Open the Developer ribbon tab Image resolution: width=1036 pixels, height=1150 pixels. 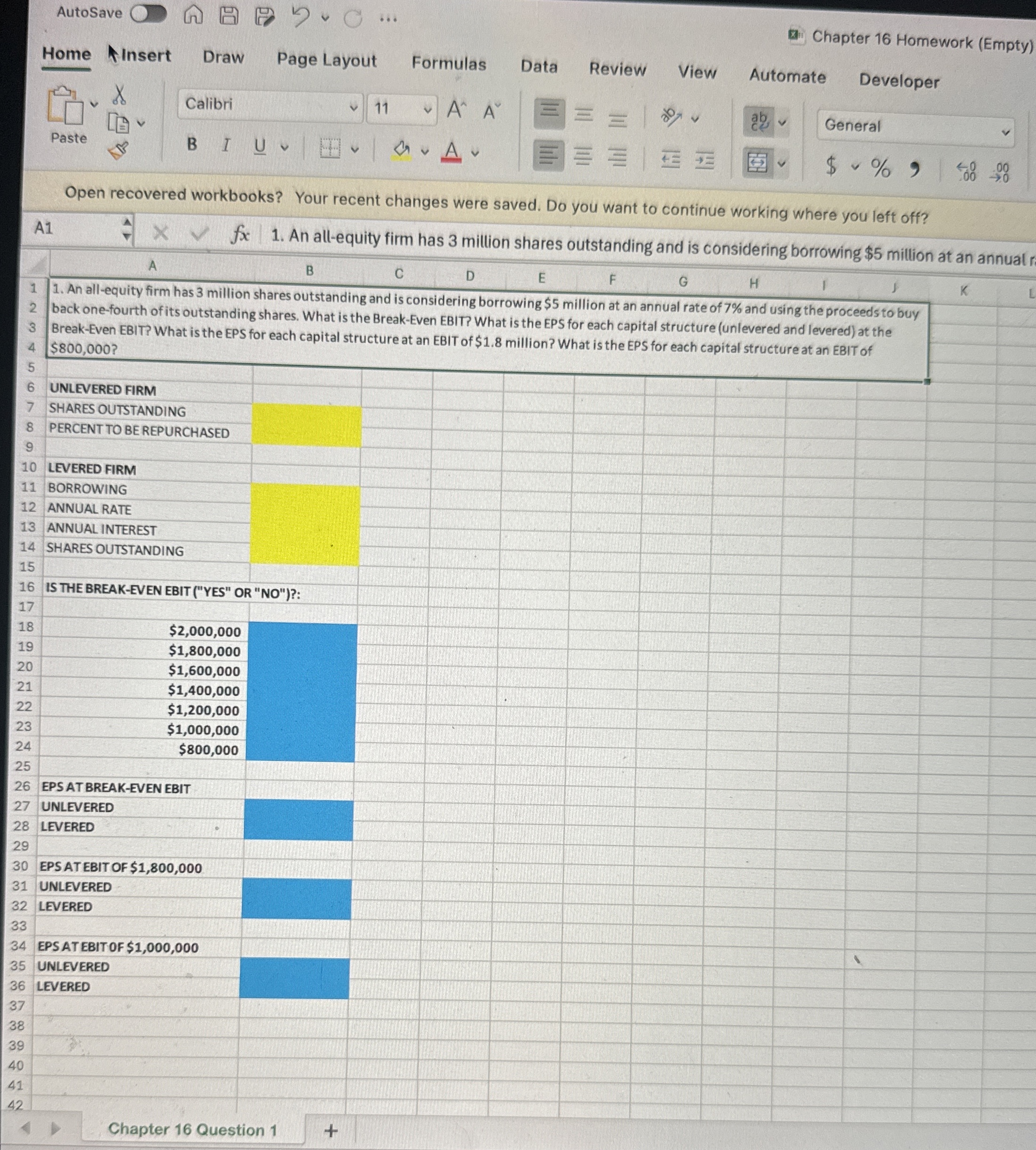[897, 82]
